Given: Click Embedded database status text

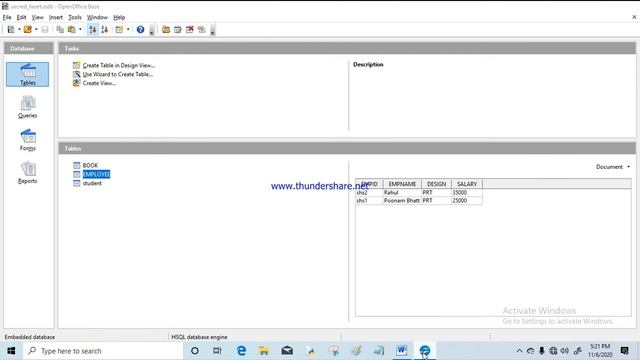Looking at the screenshot, I should pyautogui.click(x=29, y=337).
